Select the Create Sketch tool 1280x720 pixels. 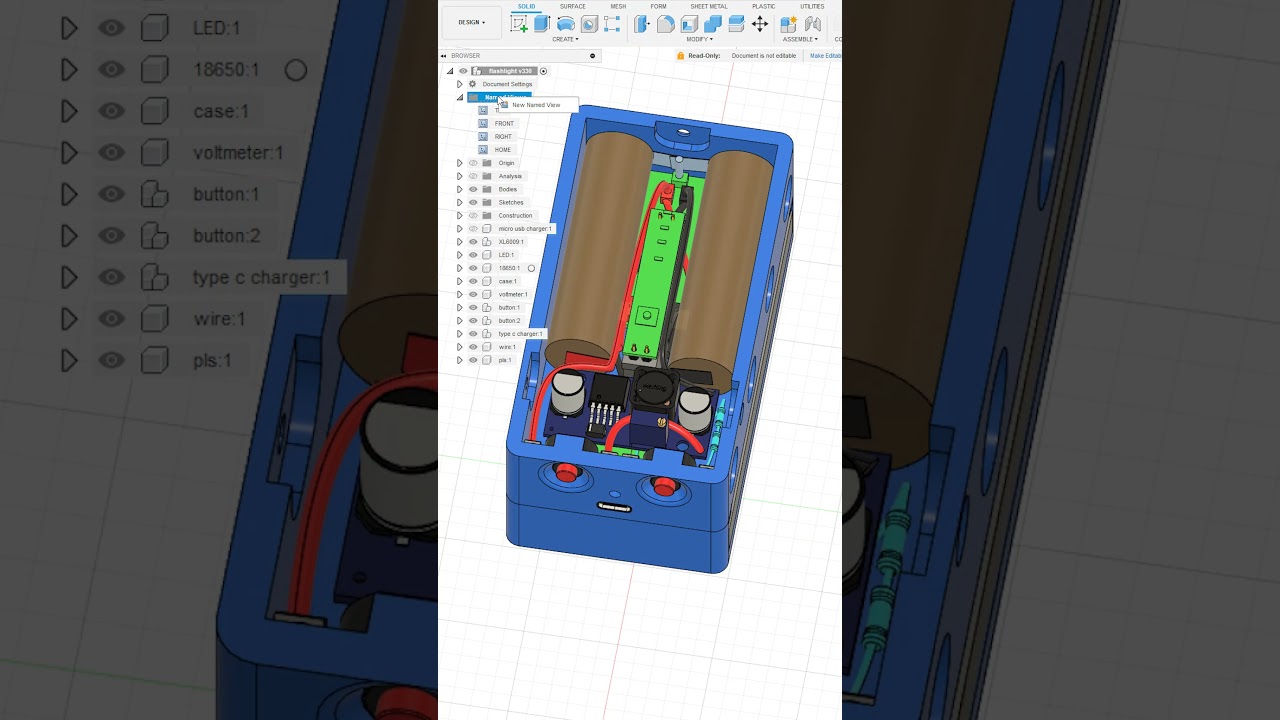coord(519,24)
